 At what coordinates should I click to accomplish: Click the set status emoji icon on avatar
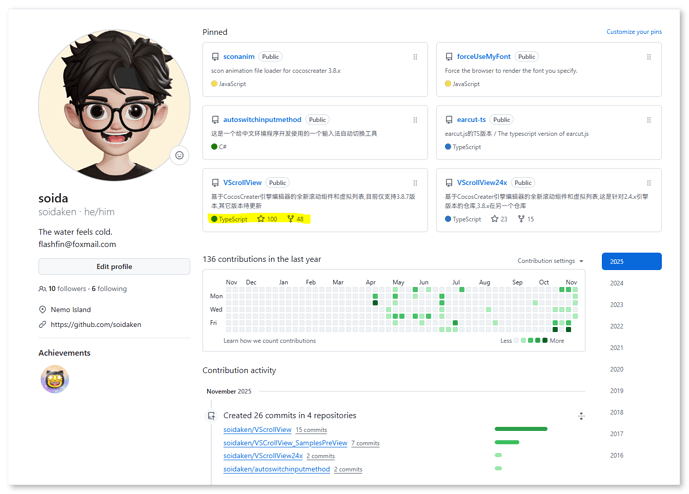pos(179,155)
